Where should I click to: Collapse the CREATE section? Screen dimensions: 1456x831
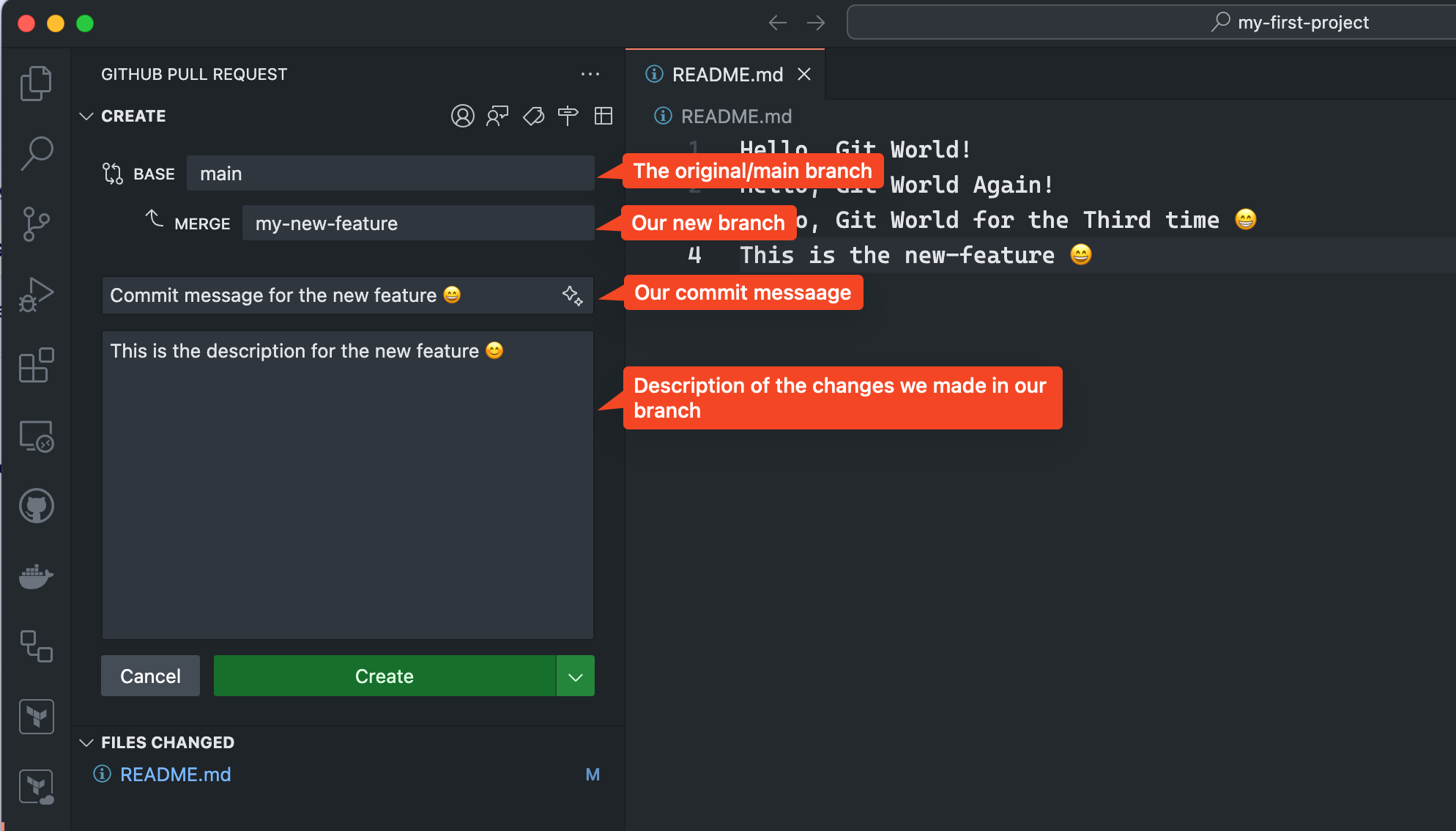coord(86,116)
